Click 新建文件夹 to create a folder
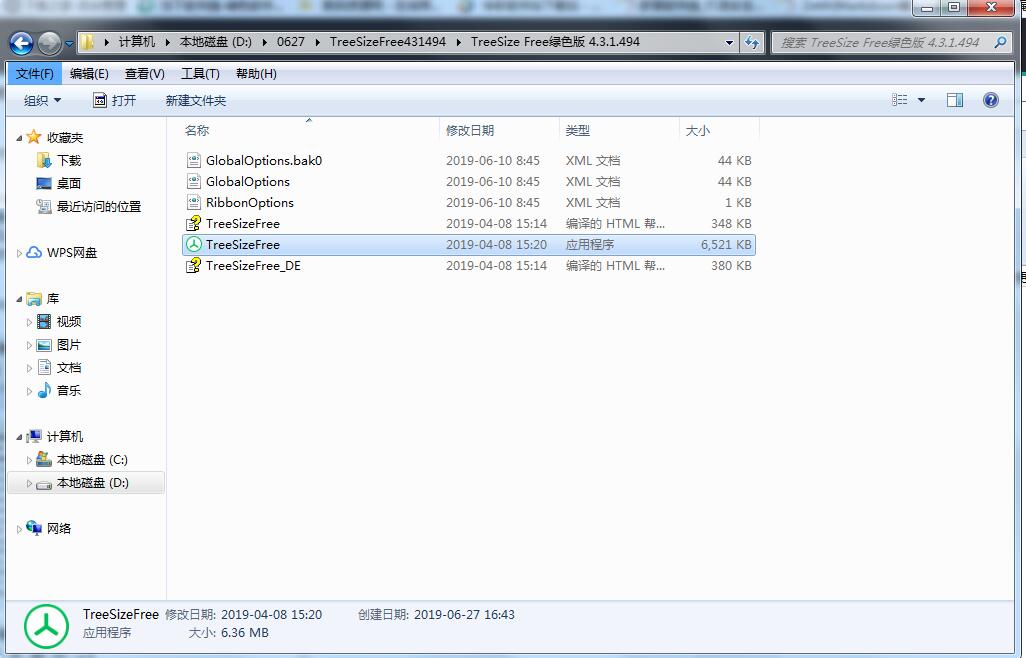This screenshot has width=1026, height=658. (196, 100)
